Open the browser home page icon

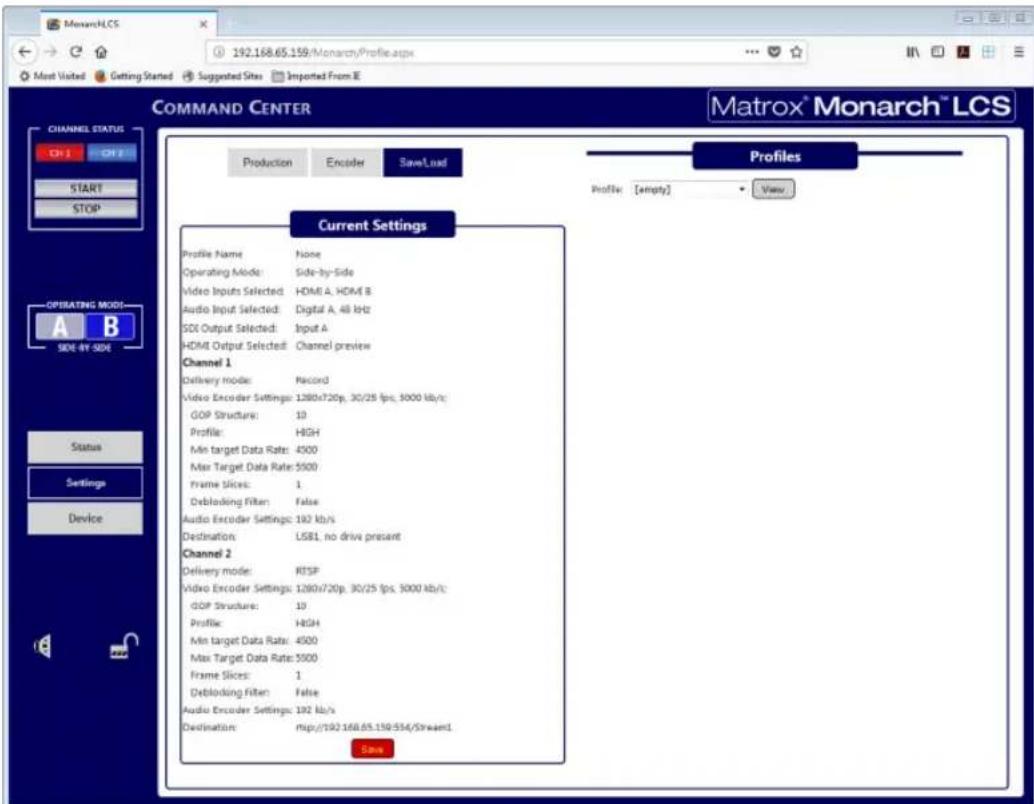[x=101, y=51]
